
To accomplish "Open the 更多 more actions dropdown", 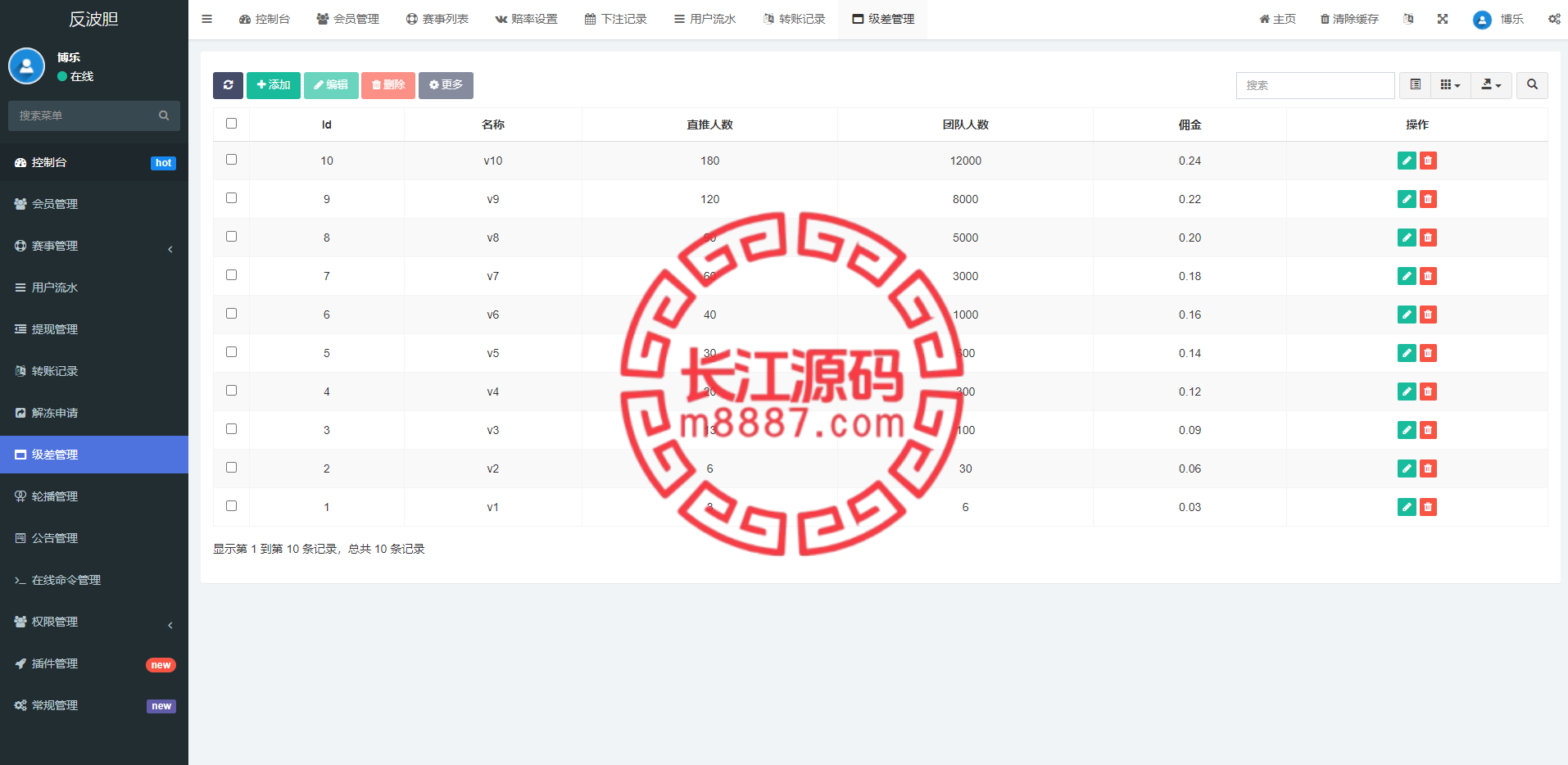I will [x=446, y=85].
